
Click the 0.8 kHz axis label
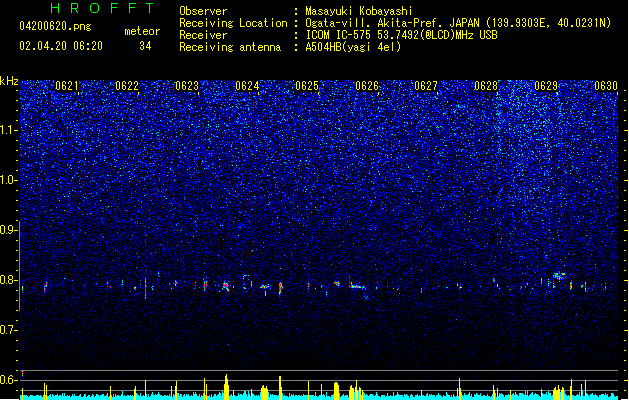[x=9, y=280]
